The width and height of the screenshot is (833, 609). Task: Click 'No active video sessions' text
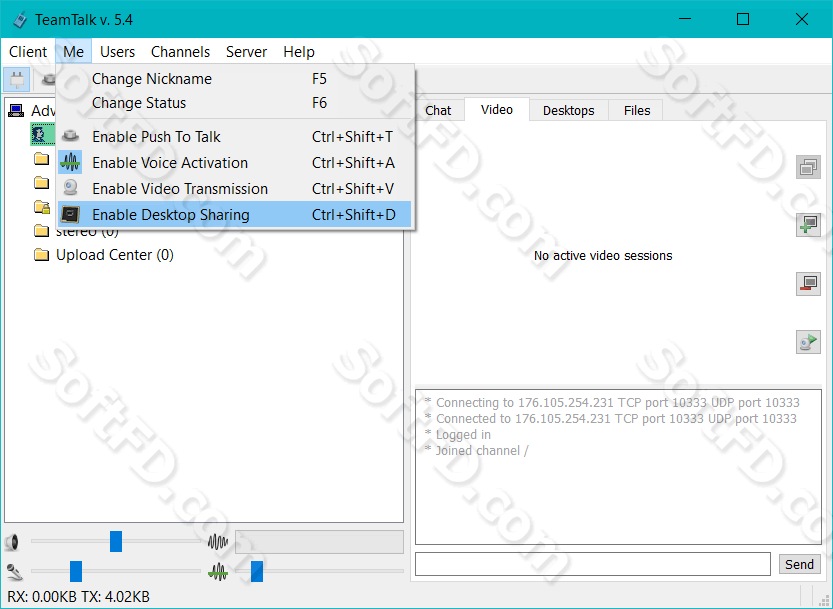[603, 256]
